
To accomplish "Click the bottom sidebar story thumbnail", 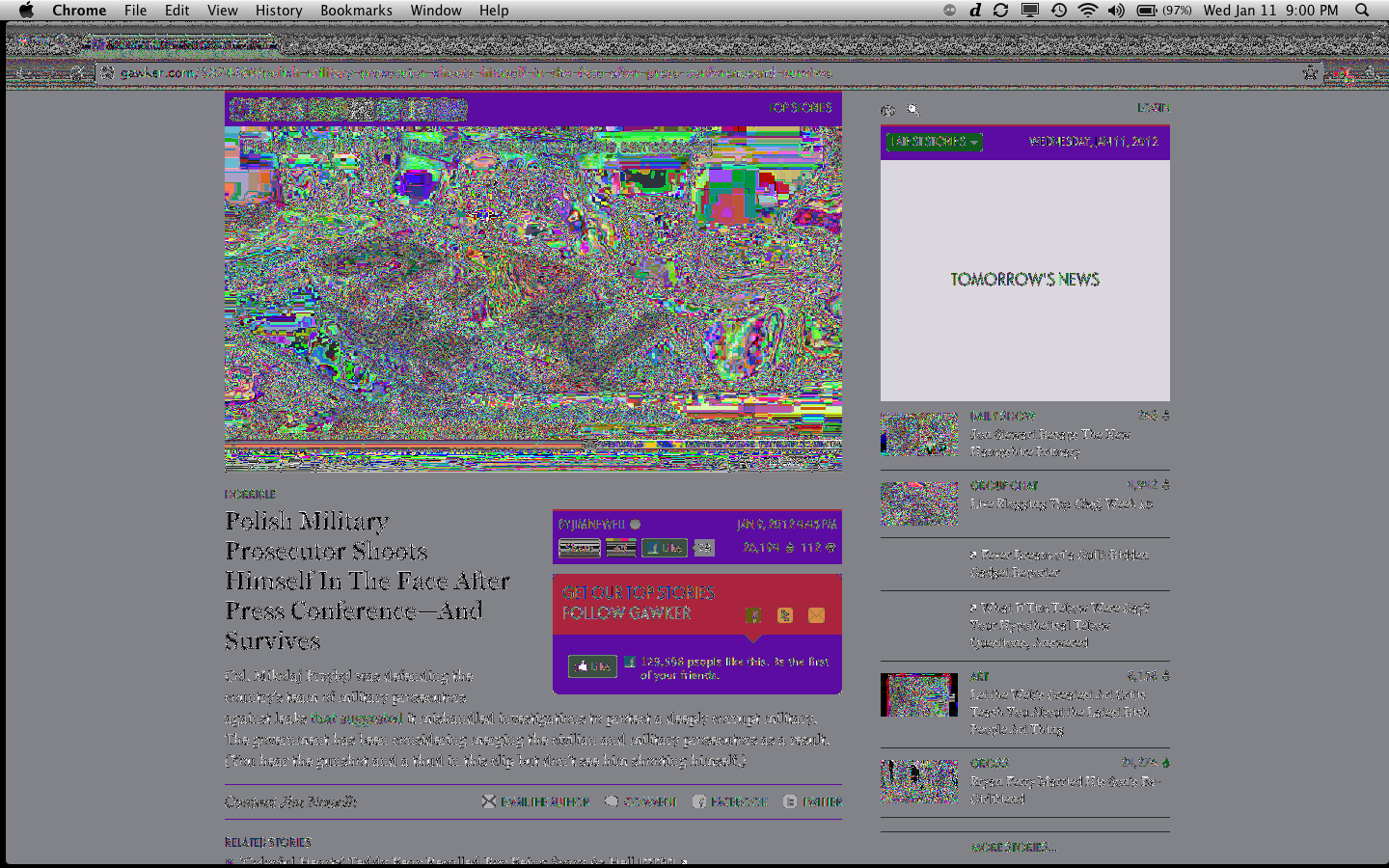I will point(919,781).
